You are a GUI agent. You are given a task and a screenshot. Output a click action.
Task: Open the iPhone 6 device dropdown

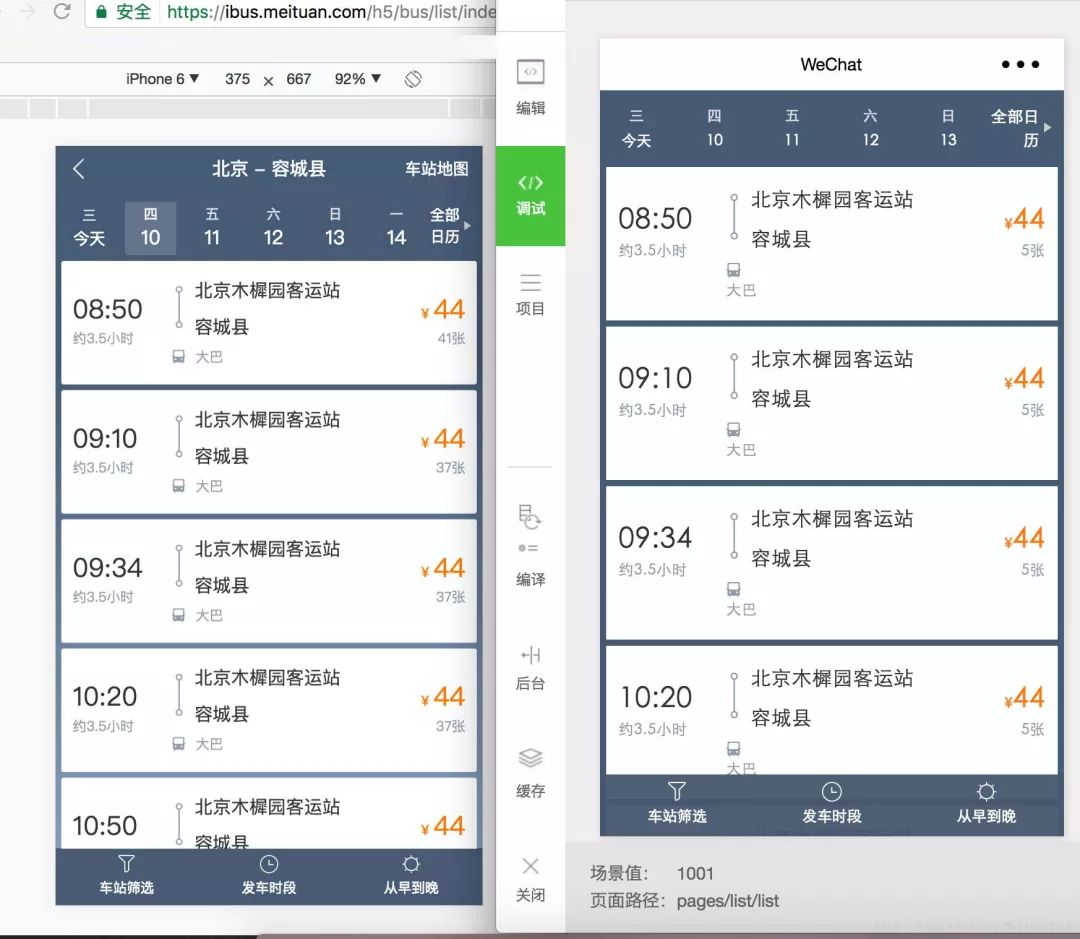162,79
